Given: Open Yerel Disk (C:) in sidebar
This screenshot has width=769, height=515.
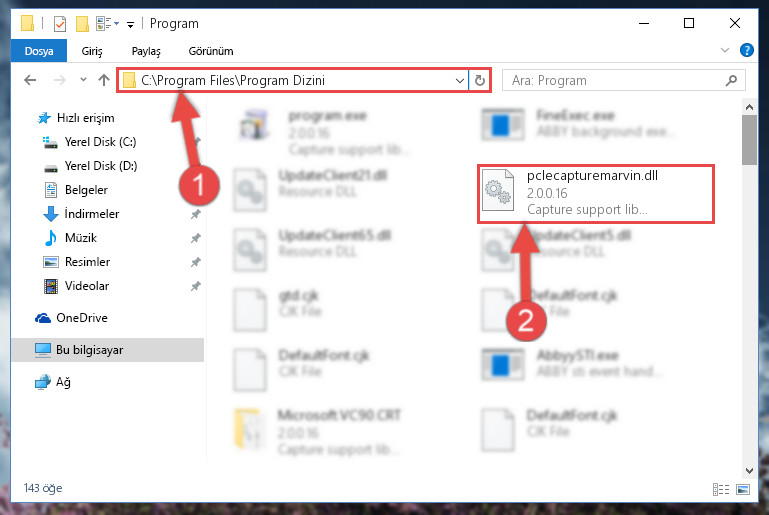Looking at the screenshot, I should tap(100, 142).
